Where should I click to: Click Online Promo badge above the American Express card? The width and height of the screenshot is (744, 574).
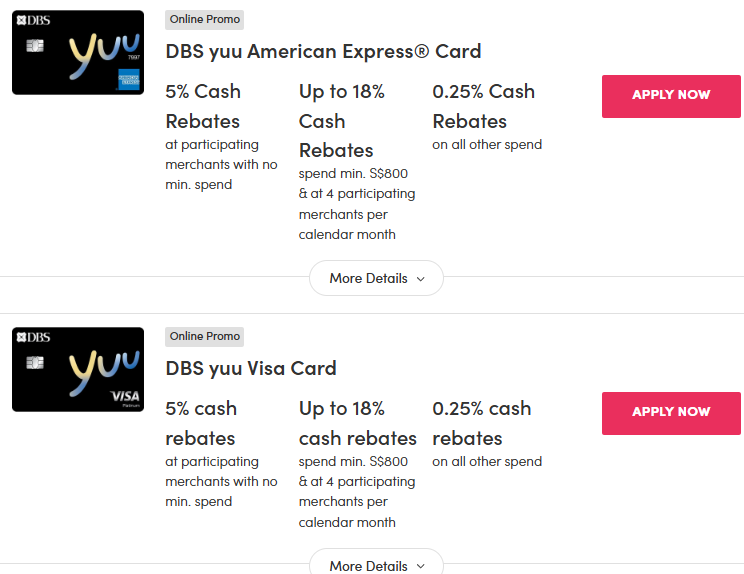click(x=204, y=20)
